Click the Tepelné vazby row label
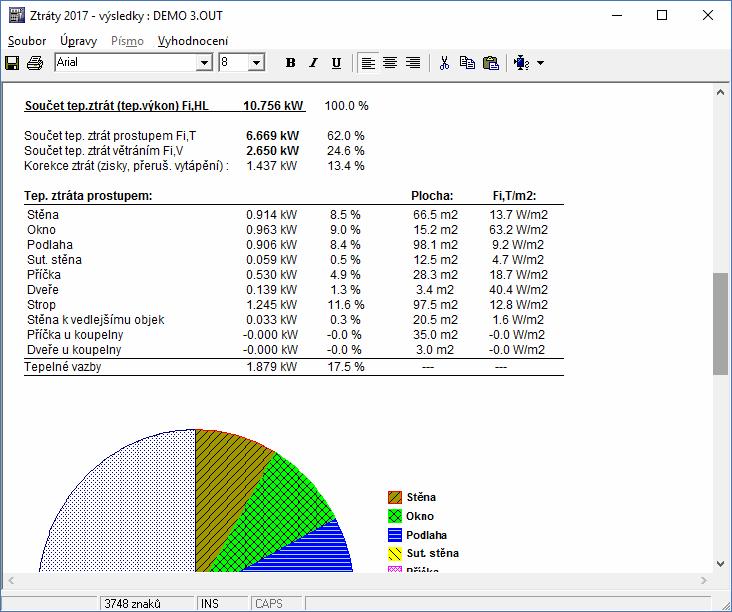 (63, 367)
